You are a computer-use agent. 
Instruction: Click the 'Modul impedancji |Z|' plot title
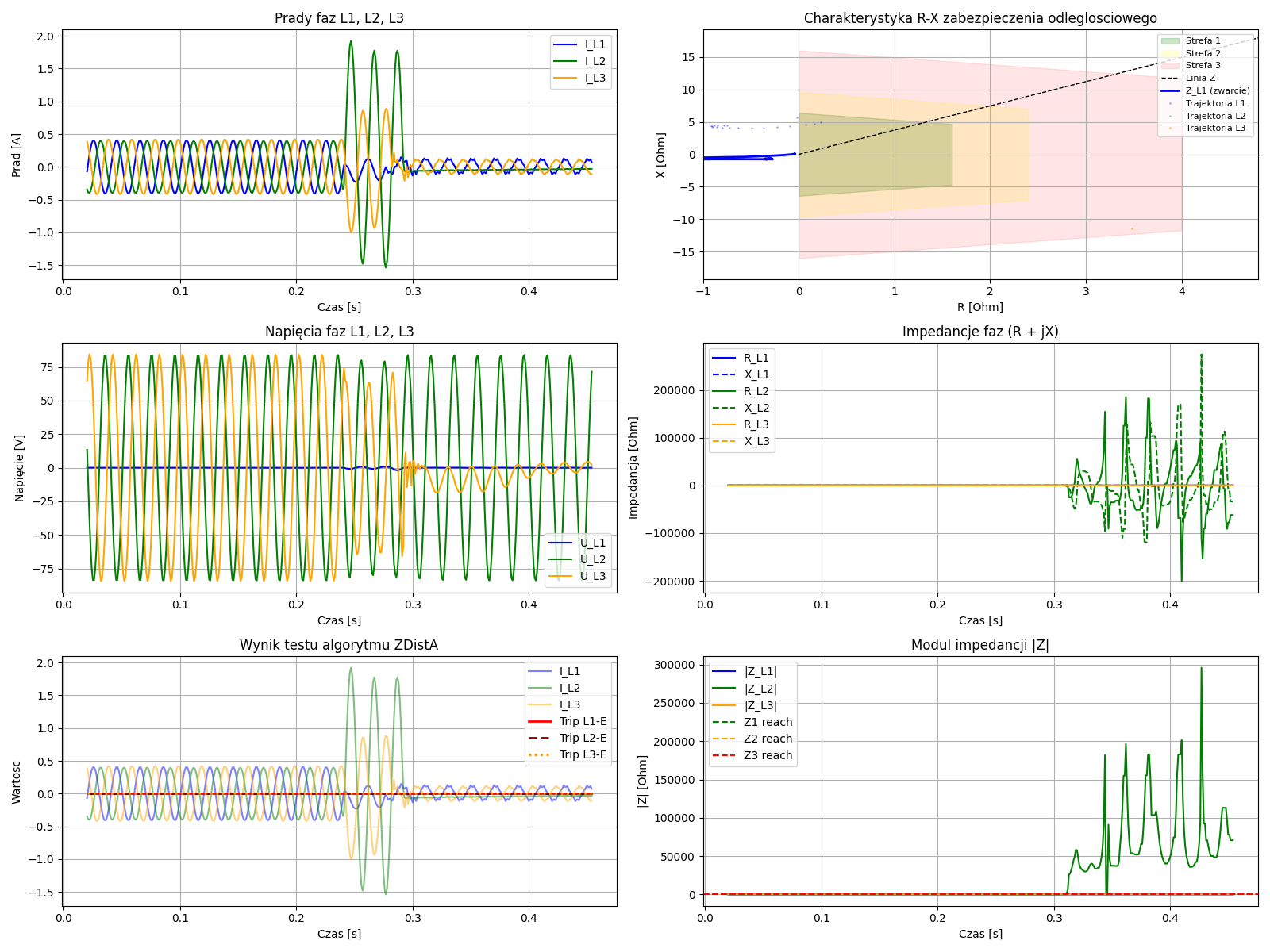[979, 645]
